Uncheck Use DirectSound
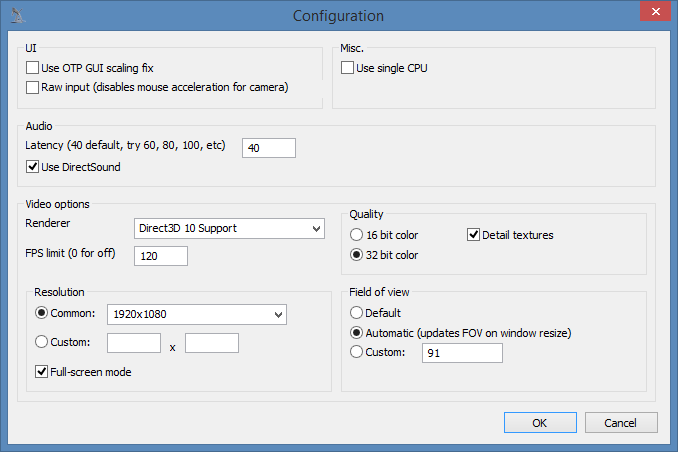 pyautogui.click(x=33, y=167)
